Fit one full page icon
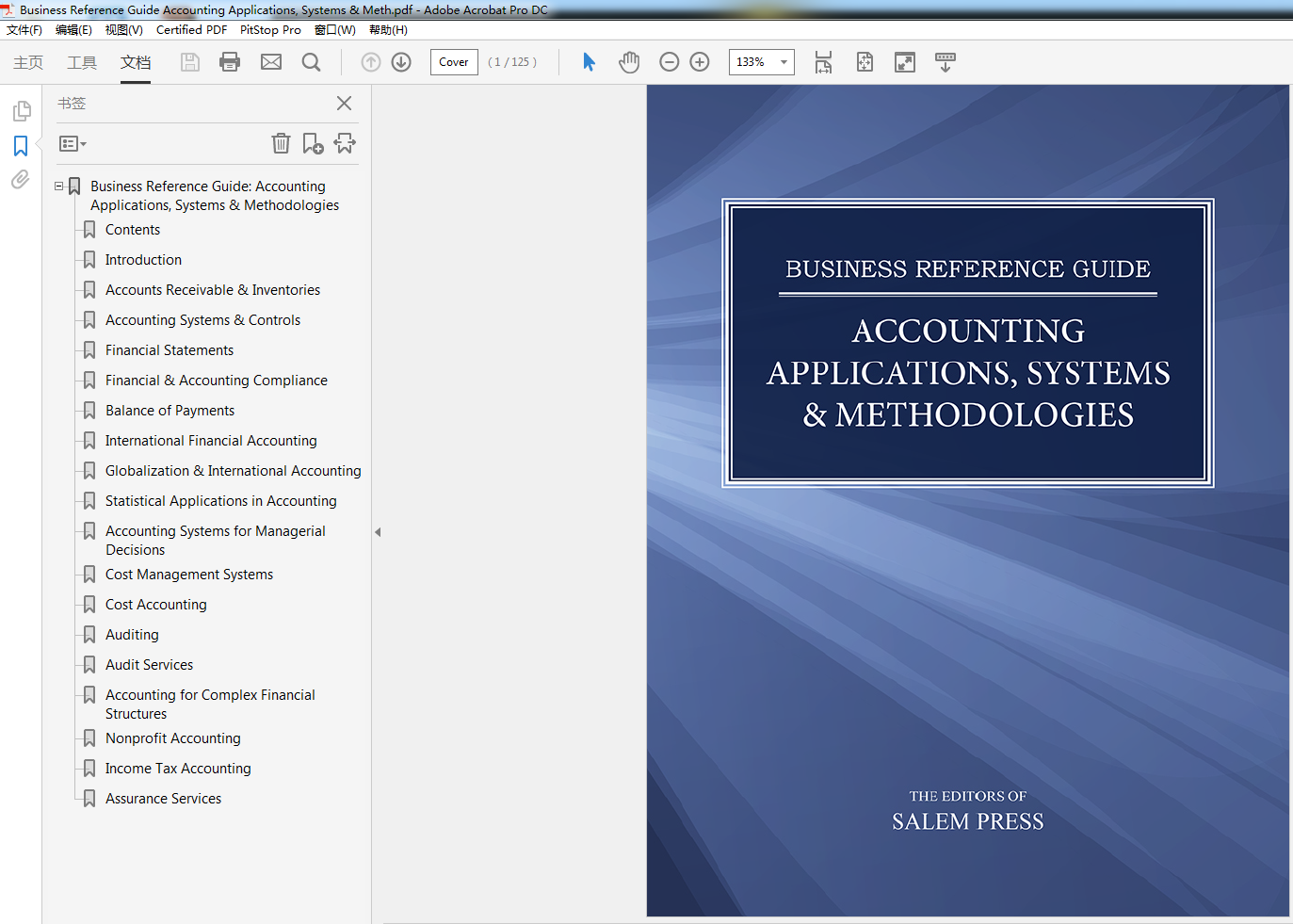Image resolution: width=1293 pixels, height=924 pixels. pos(865,62)
